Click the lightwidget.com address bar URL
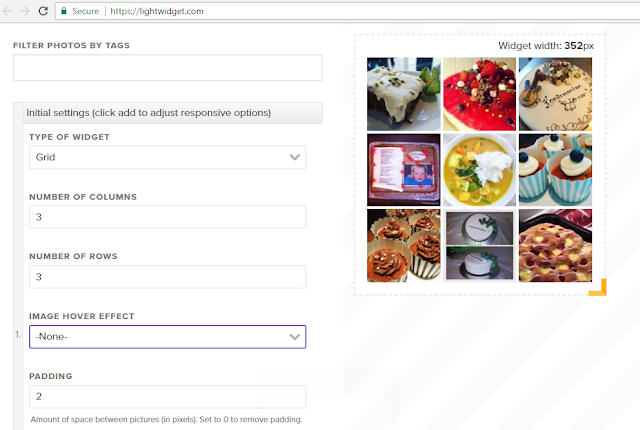This screenshot has height=430, width=640. click(157, 11)
